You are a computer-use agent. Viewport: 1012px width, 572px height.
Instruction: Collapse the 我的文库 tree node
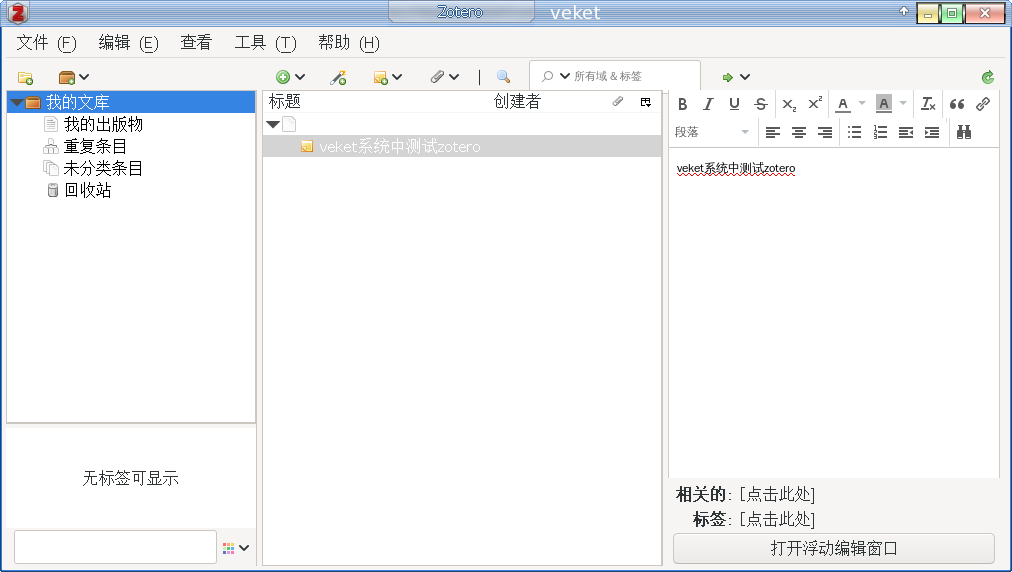click(x=17, y=102)
